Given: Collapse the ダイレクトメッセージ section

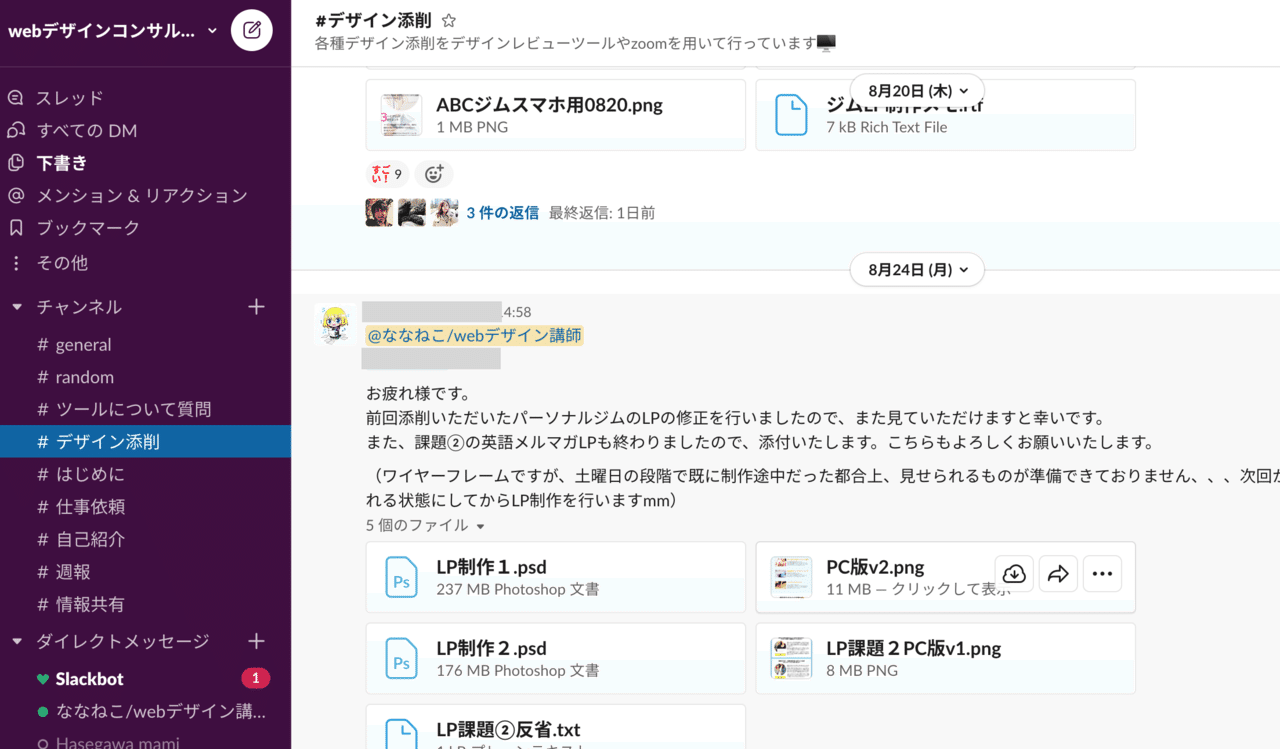Looking at the screenshot, I should 16,641.
